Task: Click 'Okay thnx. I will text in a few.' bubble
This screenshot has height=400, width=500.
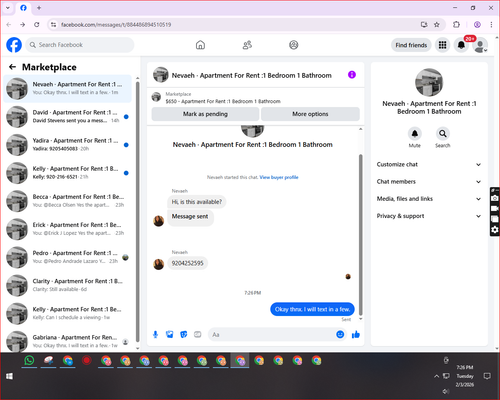Action: [x=312, y=309]
